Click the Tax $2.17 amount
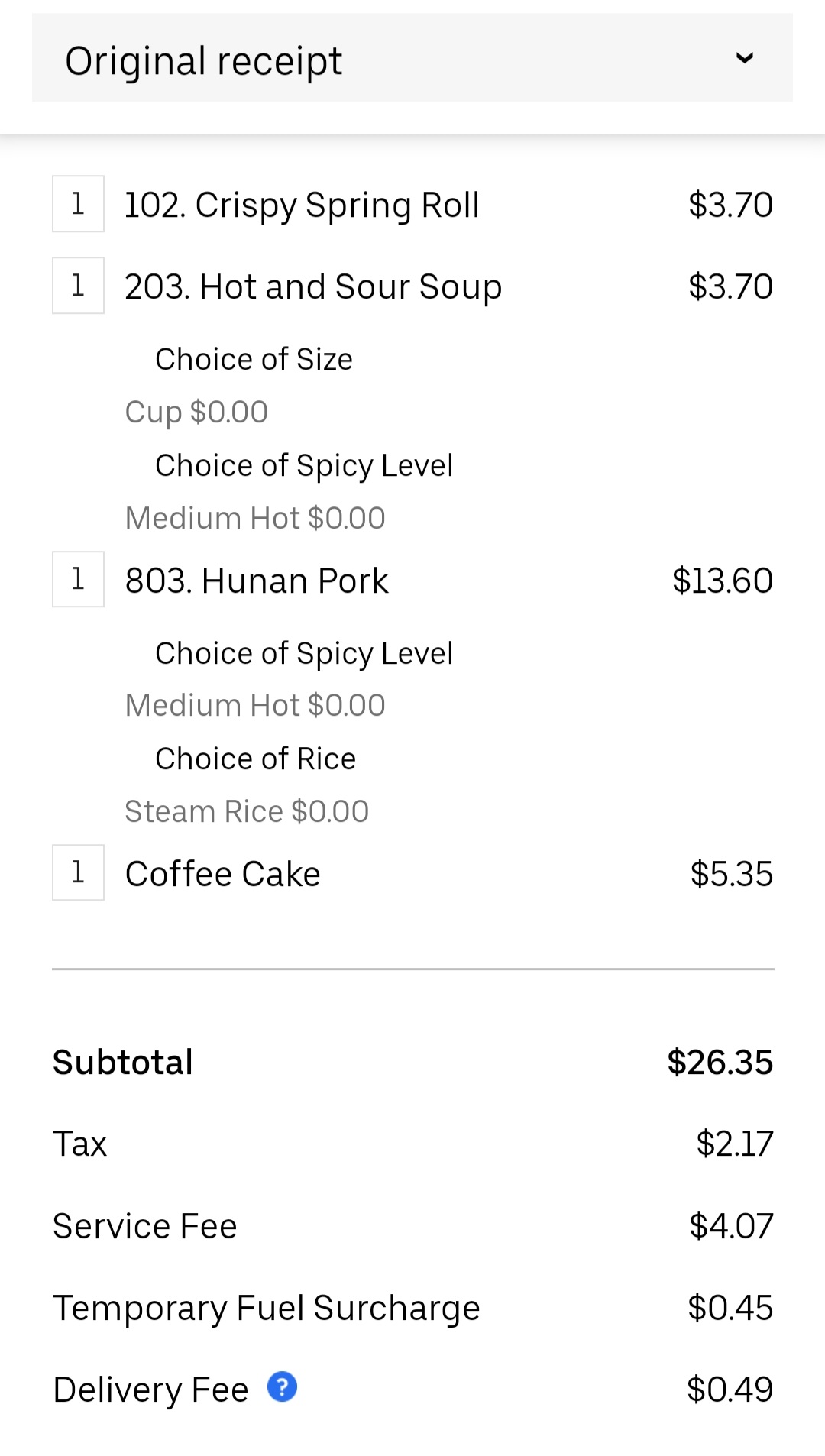The width and height of the screenshot is (825, 1456). click(734, 1144)
